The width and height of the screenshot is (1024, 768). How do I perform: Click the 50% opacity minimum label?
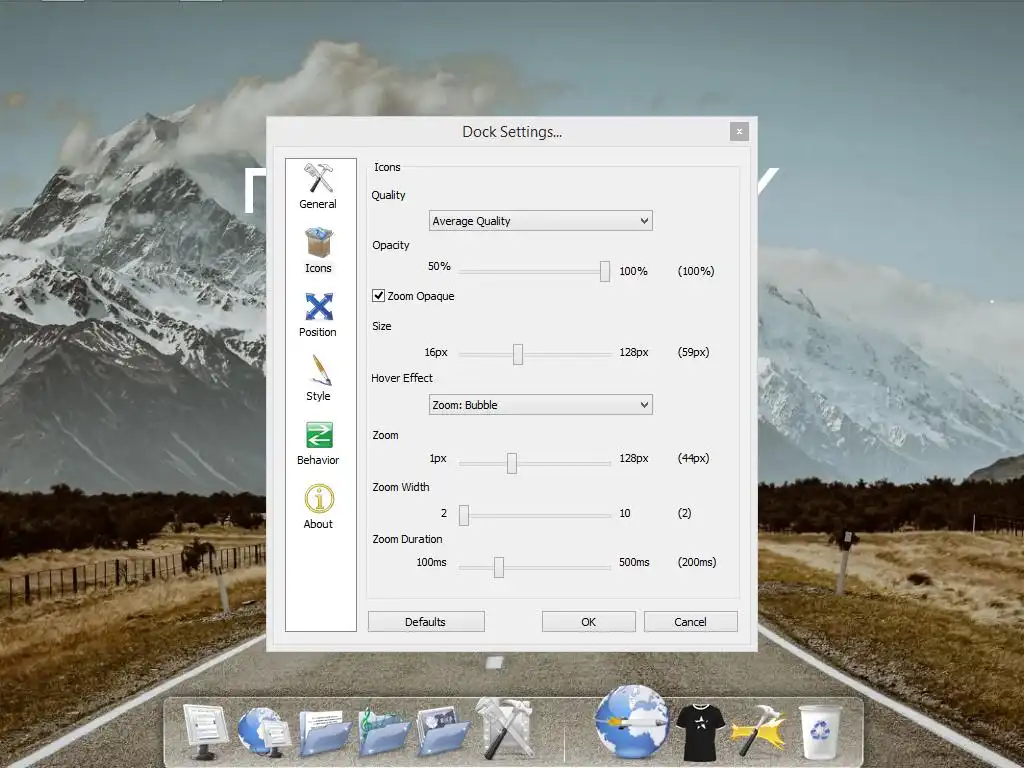pyautogui.click(x=440, y=266)
